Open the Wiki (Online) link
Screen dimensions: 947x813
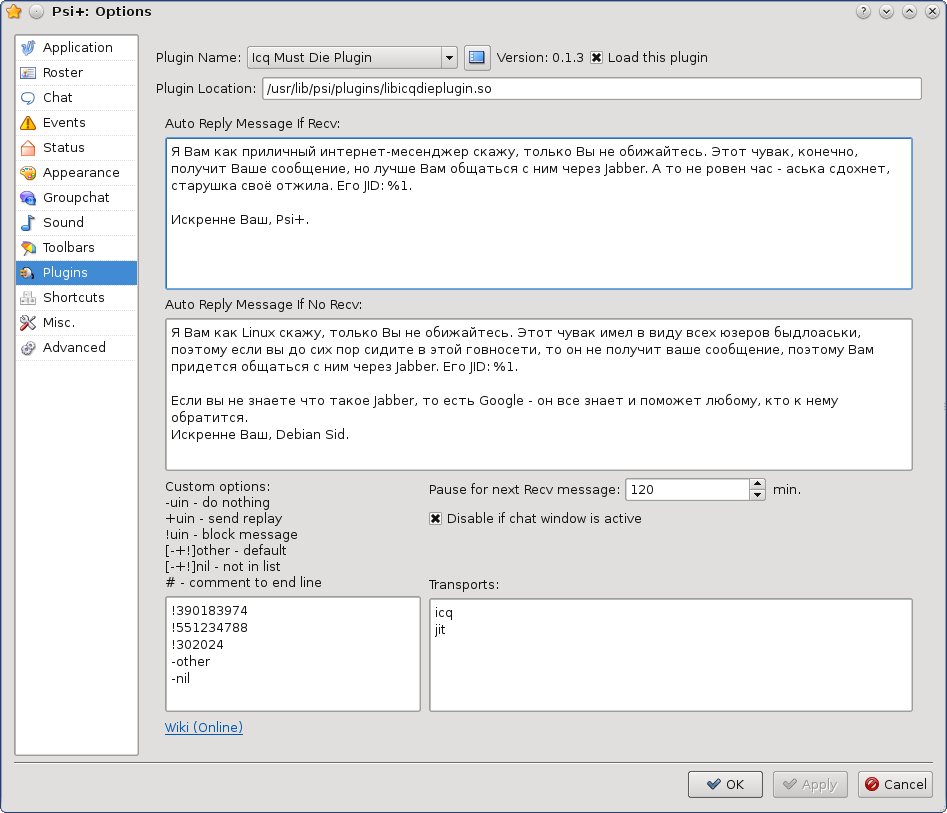(203, 727)
